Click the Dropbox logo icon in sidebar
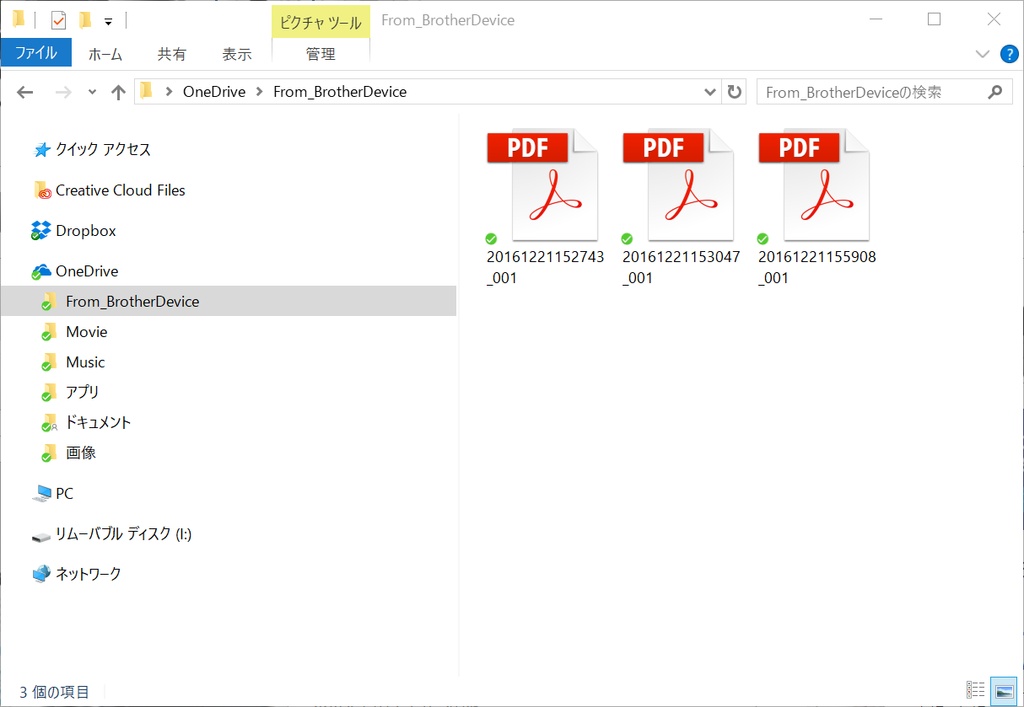 [x=40, y=230]
